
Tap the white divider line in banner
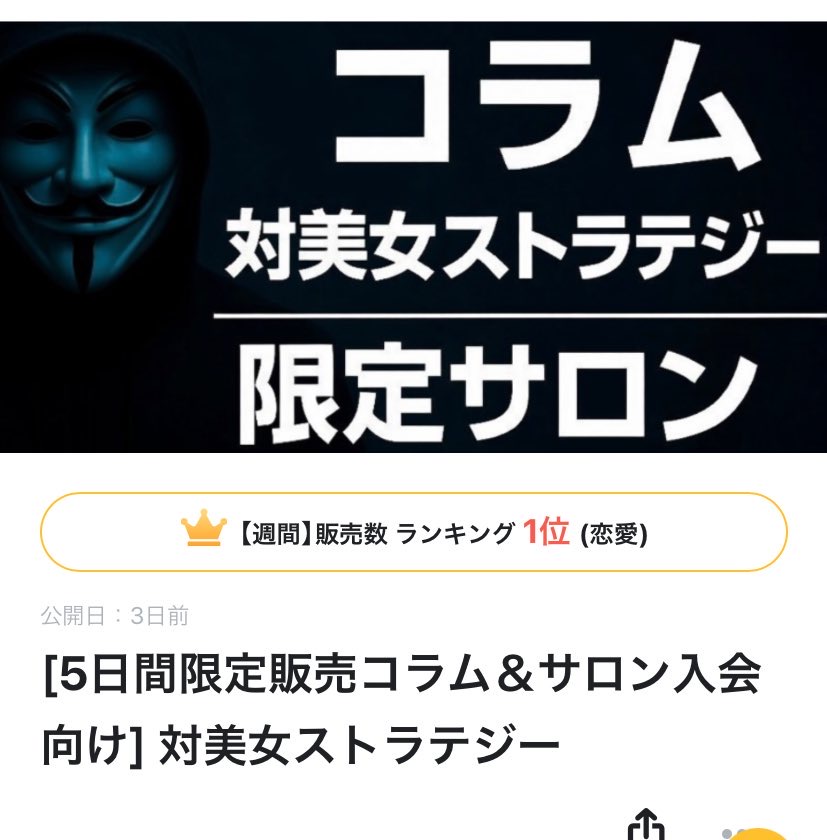520,317
